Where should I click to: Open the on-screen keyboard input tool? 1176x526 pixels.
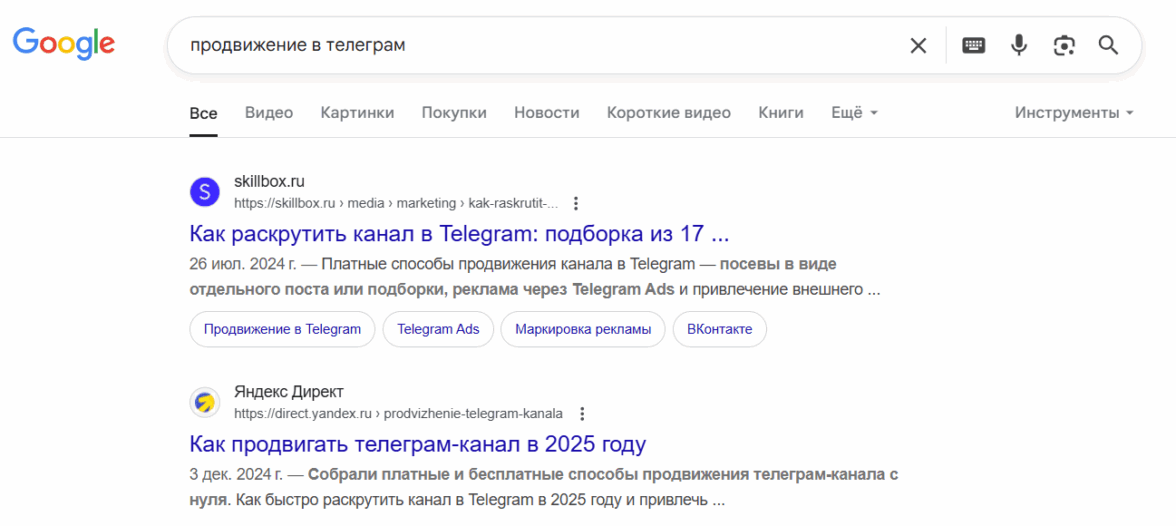tap(973, 45)
